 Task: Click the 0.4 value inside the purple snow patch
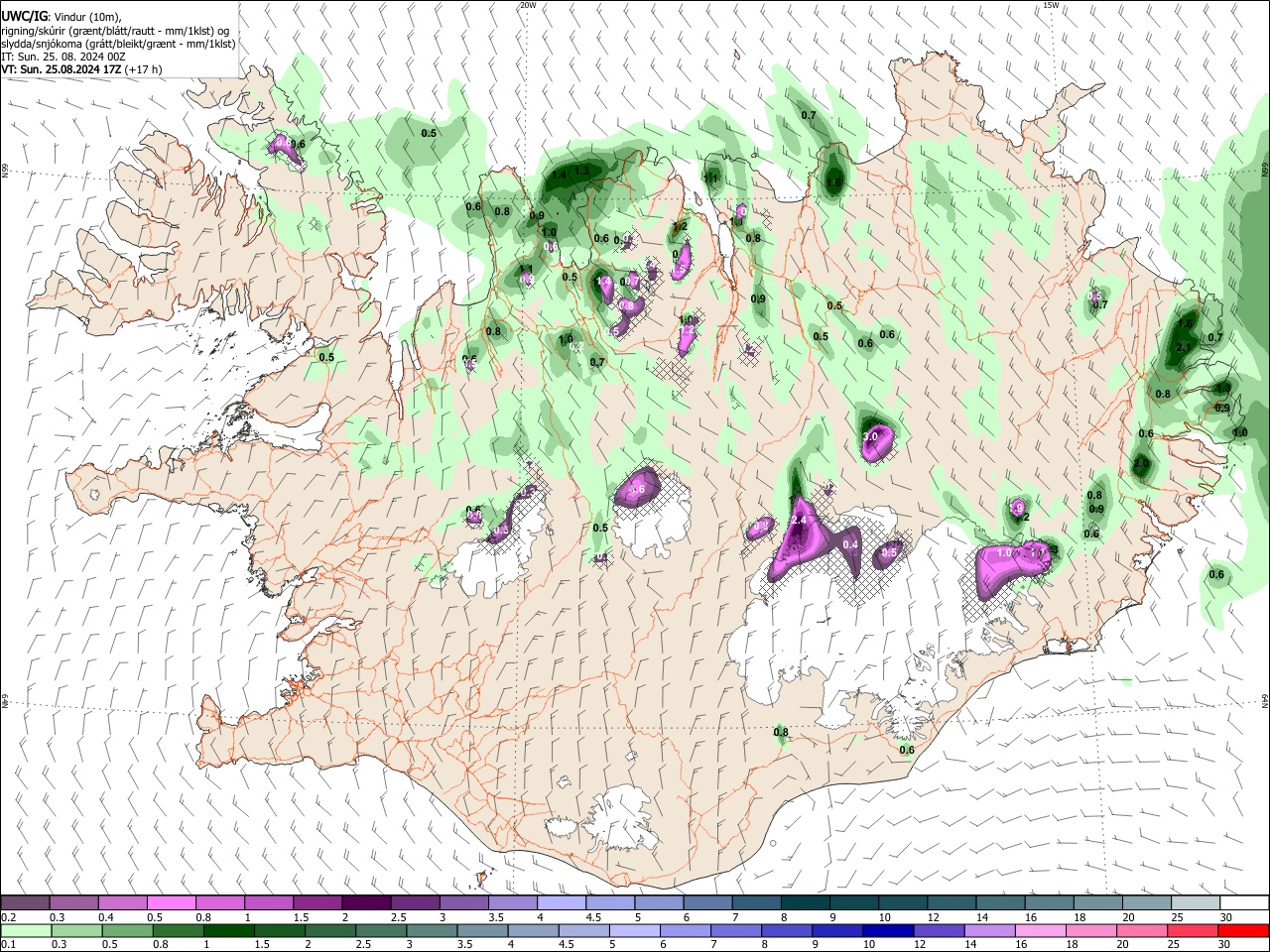pyautogui.click(x=850, y=544)
